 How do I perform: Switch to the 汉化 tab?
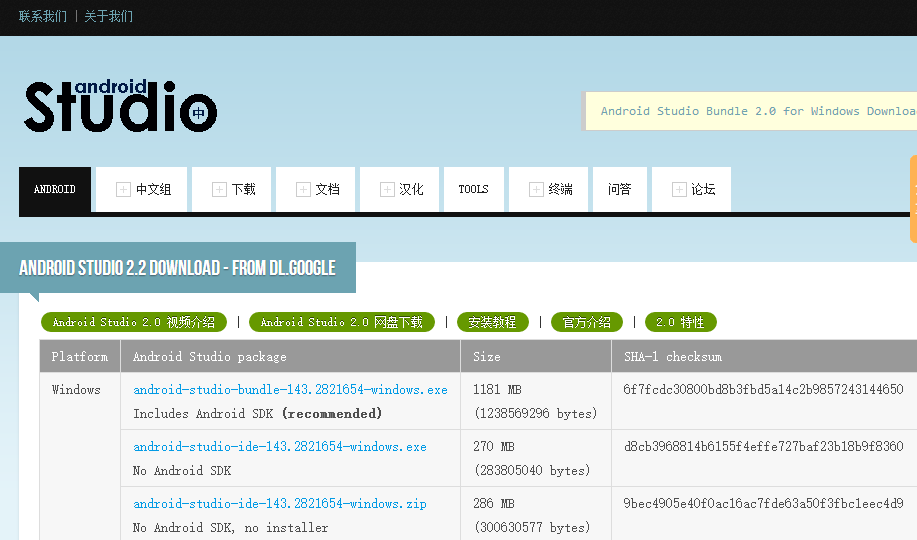coord(399,190)
